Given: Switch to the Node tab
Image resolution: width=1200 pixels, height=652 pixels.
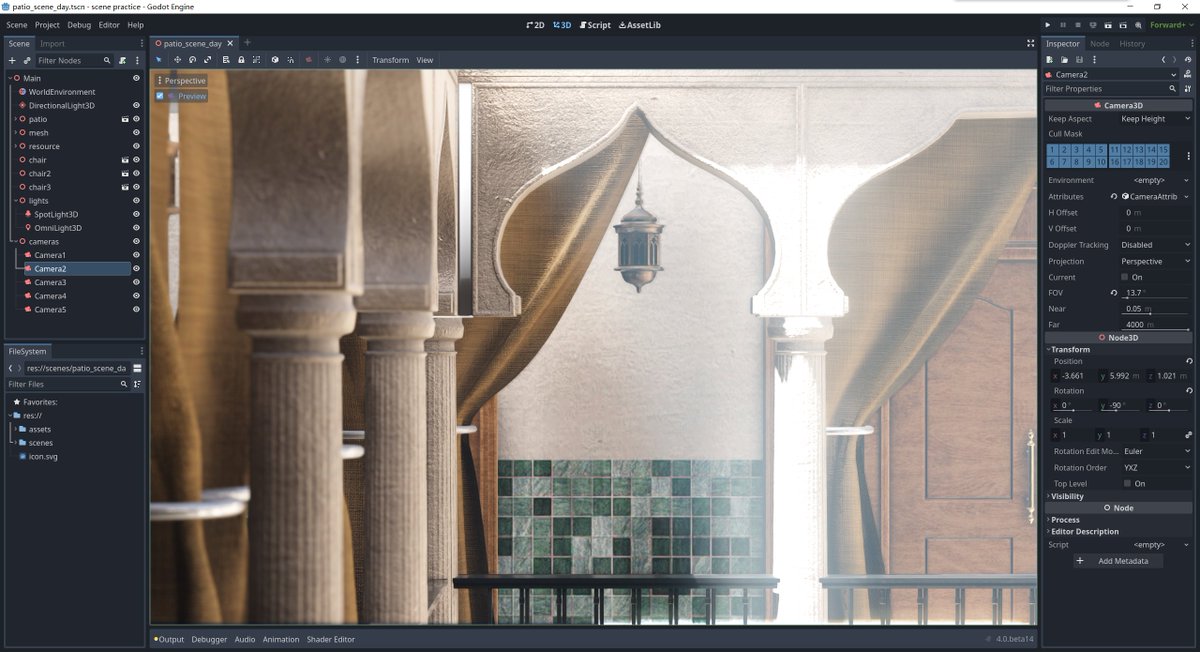Looking at the screenshot, I should point(1099,44).
